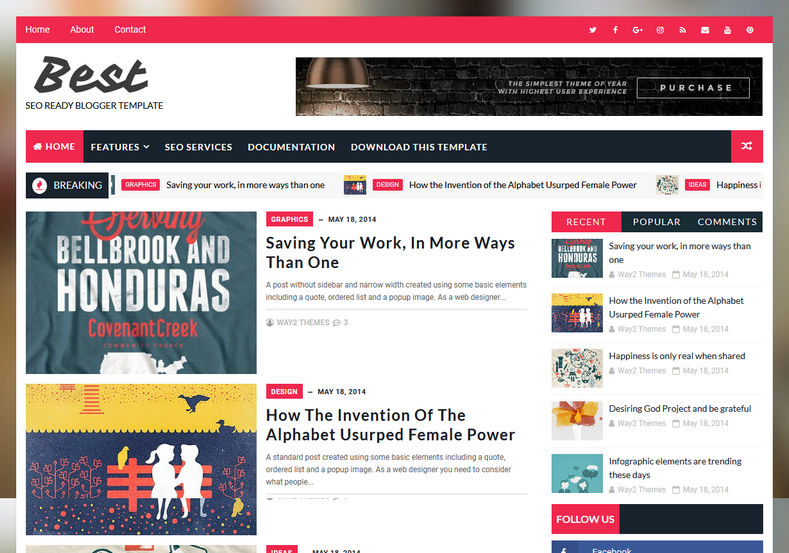Click the Instagram icon in header

coord(660,30)
